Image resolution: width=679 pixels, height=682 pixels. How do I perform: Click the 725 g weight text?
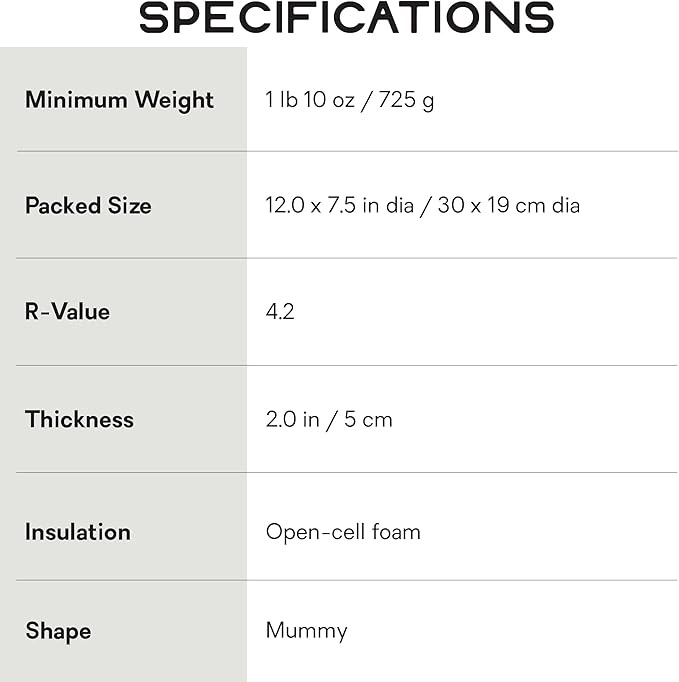click(x=406, y=100)
